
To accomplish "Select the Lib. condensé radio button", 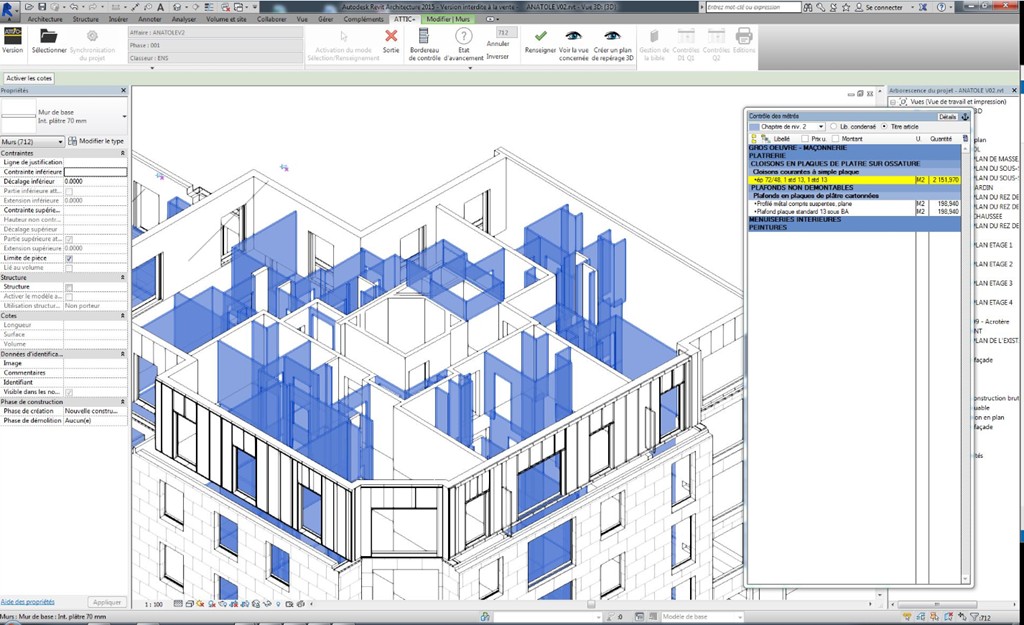I will point(833,127).
